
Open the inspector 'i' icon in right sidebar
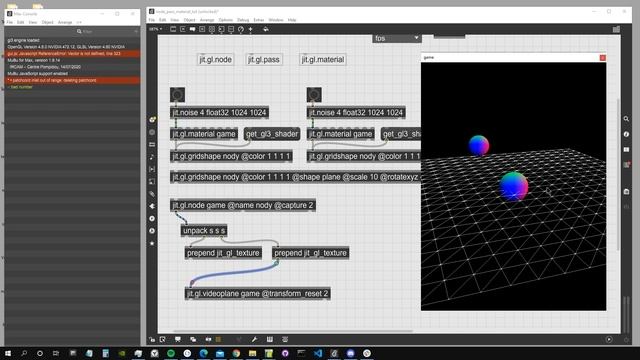click(x=626, y=134)
